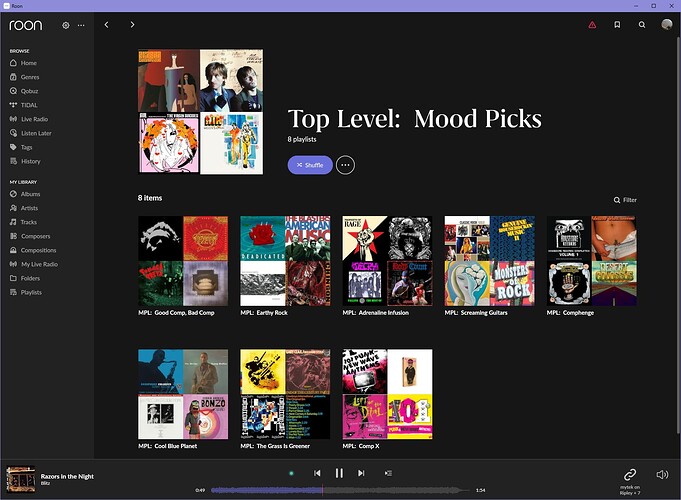This screenshot has width=681, height=500.
Task: Click the Compositions icon in sidebar
Action: tap(13, 250)
